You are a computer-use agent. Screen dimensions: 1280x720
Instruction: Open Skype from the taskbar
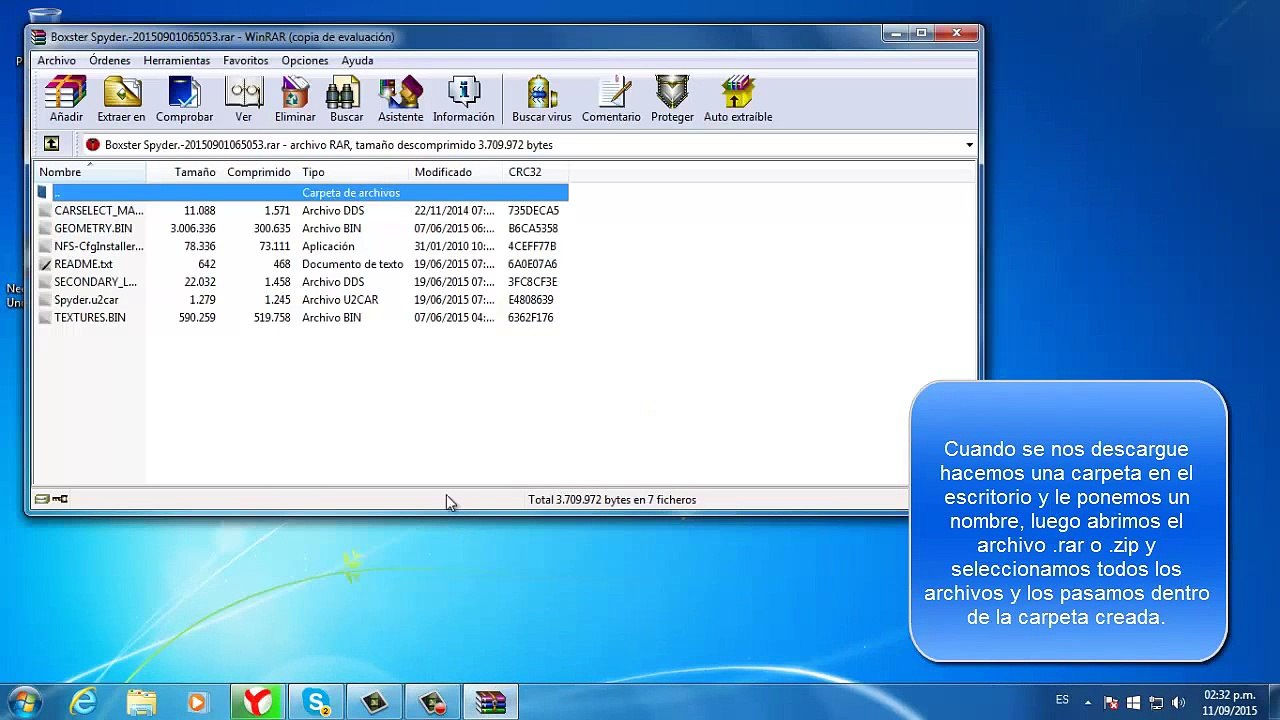[316, 703]
